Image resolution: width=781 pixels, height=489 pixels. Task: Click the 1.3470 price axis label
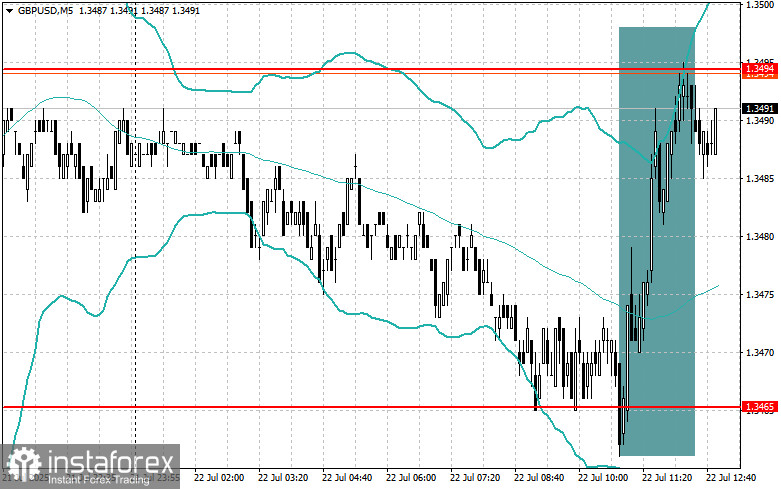pyautogui.click(x=760, y=353)
